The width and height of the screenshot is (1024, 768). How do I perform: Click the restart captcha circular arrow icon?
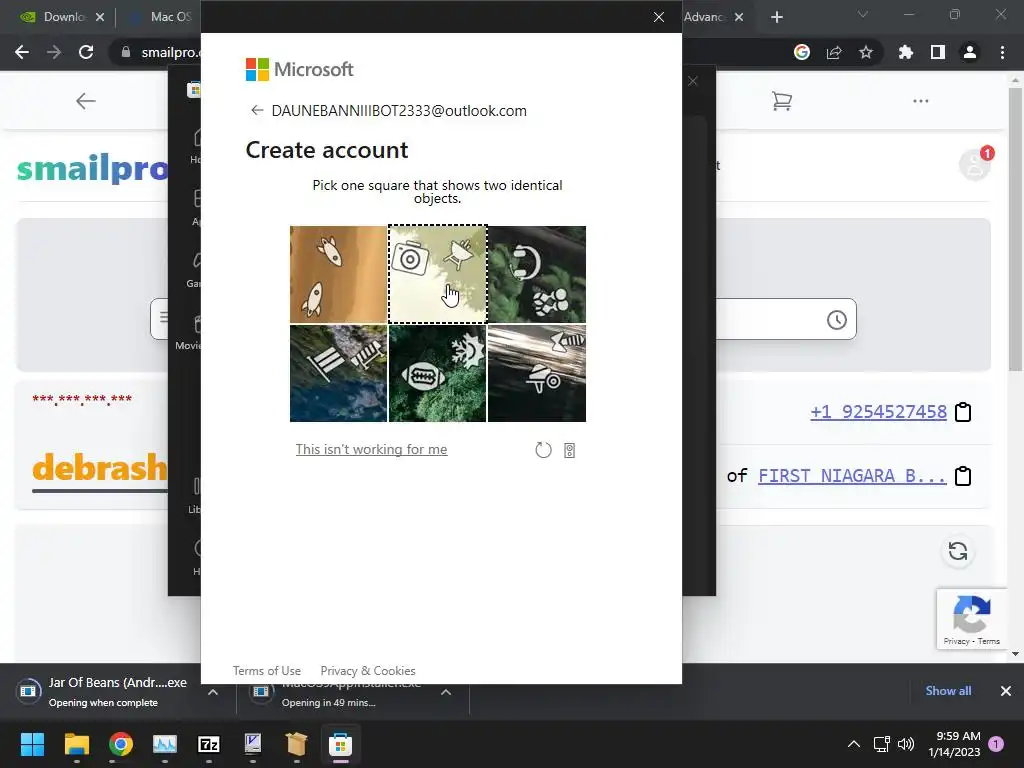(543, 450)
